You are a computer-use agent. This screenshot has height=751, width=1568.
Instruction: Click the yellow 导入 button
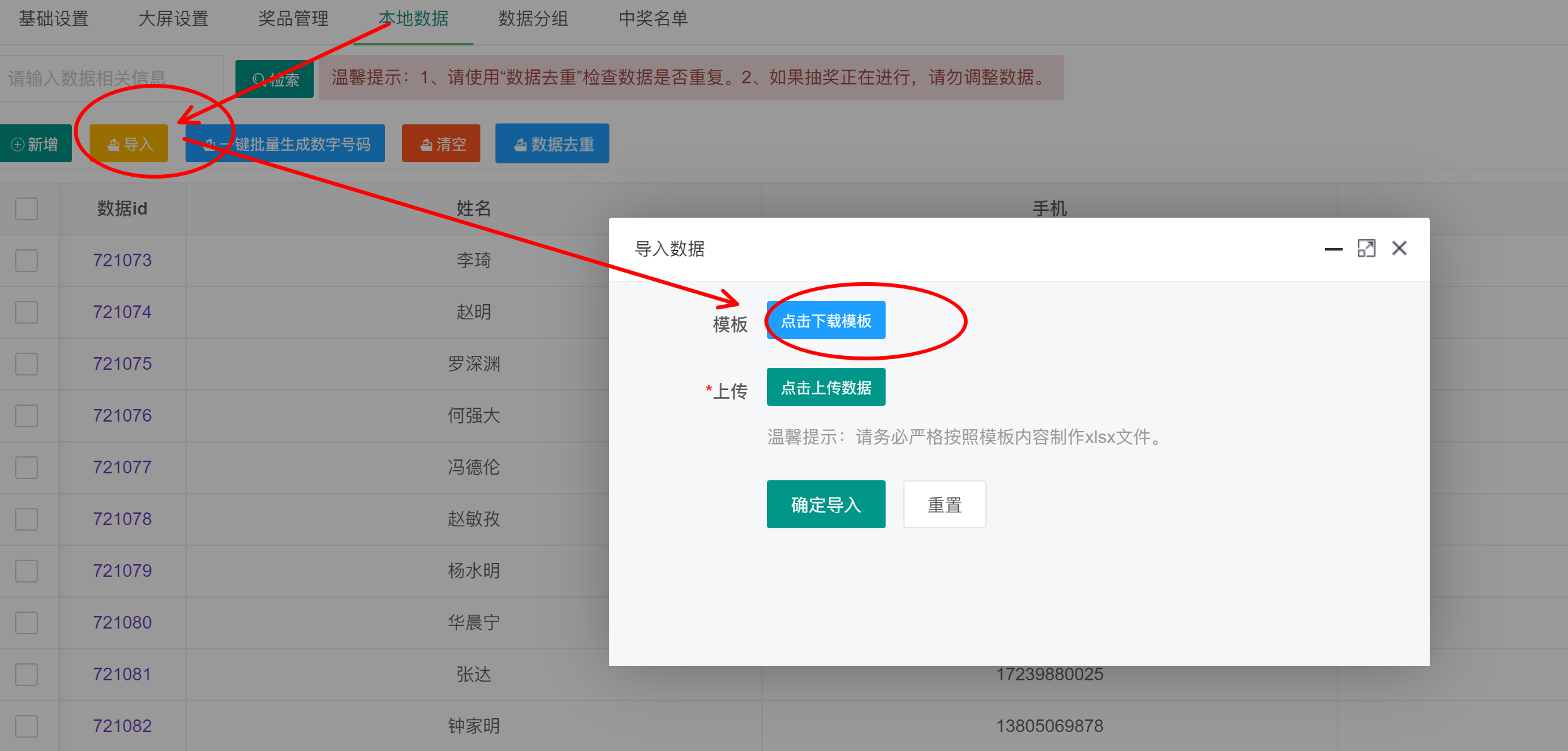[x=129, y=145]
